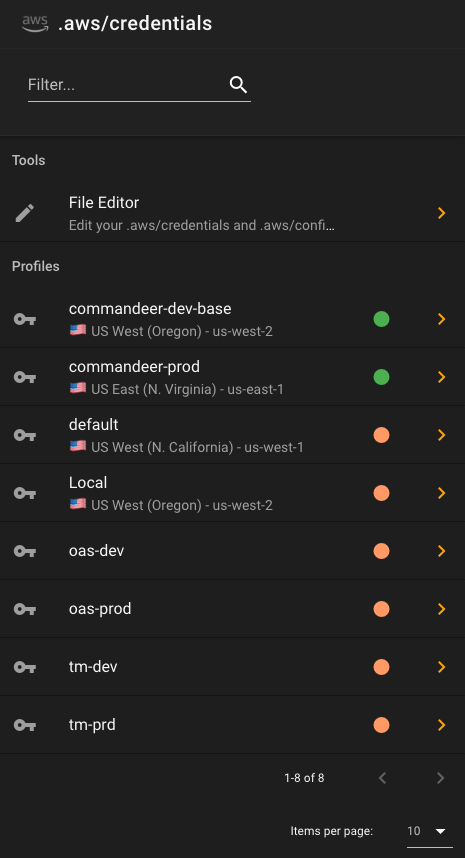Open the Local profile entry

[x=232, y=493]
